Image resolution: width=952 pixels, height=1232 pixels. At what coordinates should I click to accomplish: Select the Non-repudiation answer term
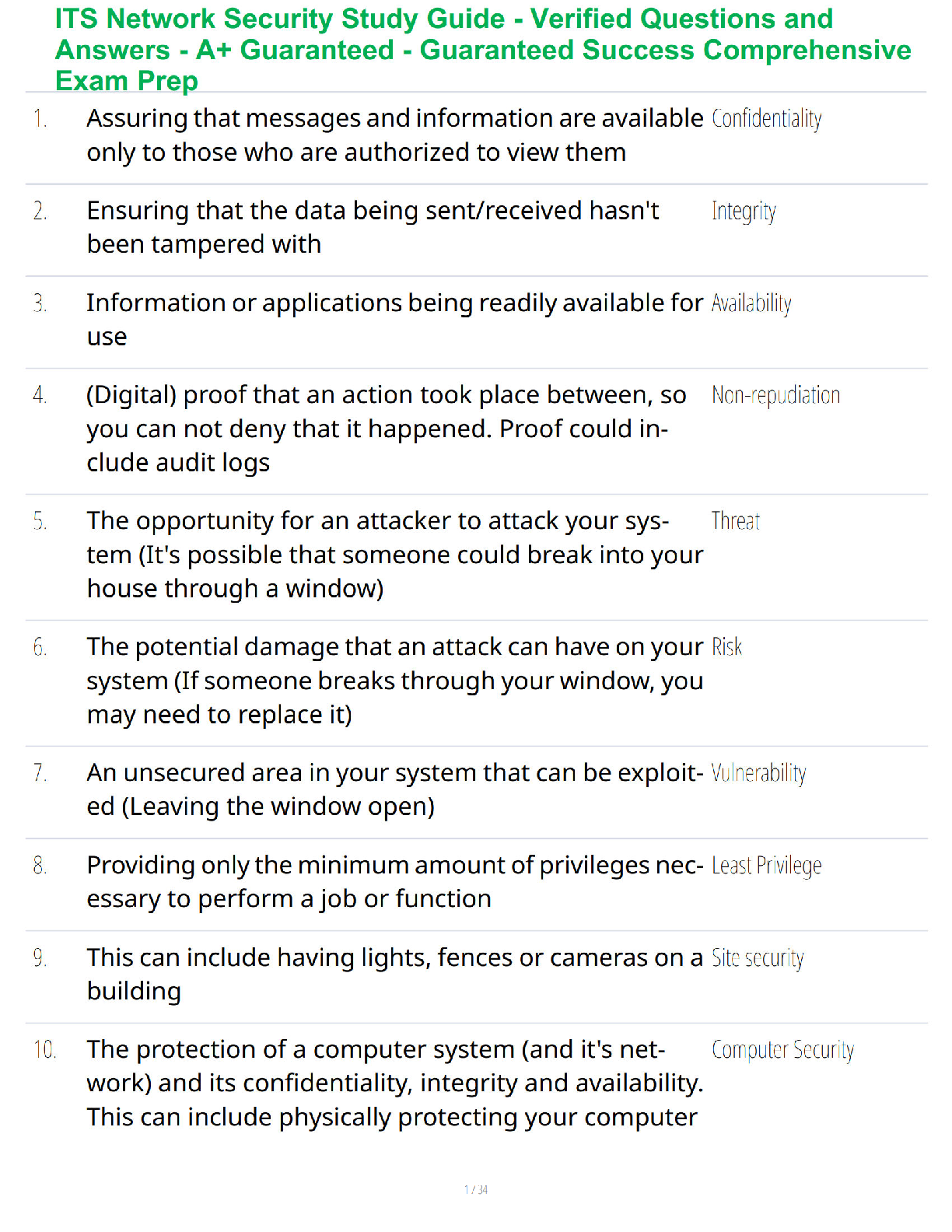[775, 396]
